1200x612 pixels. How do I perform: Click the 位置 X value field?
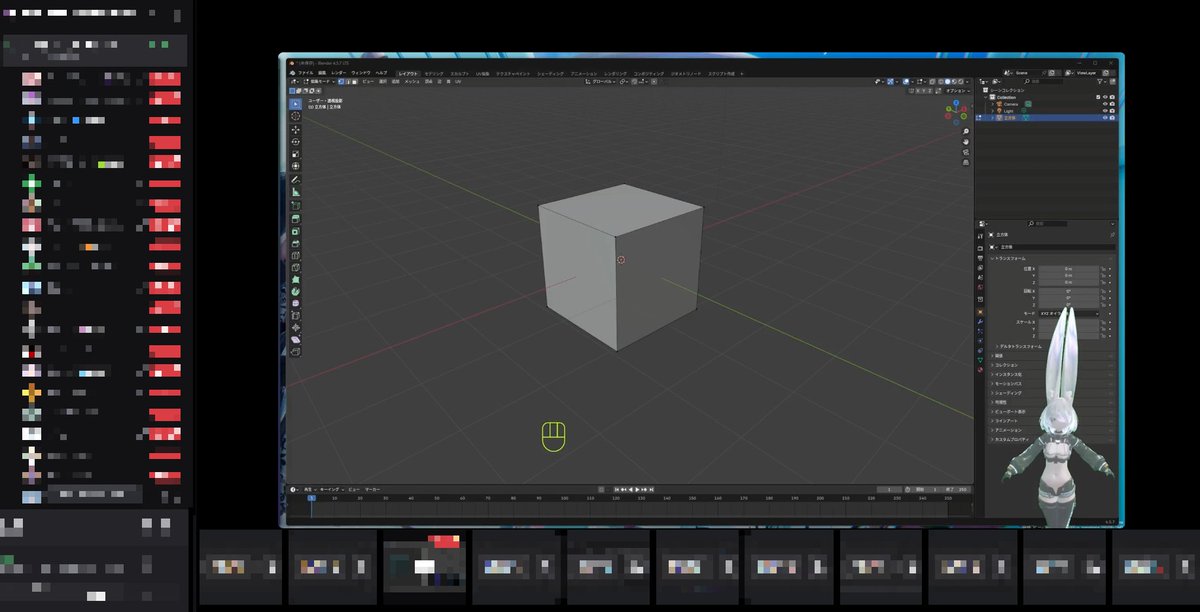pyautogui.click(x=1068, y=269)
